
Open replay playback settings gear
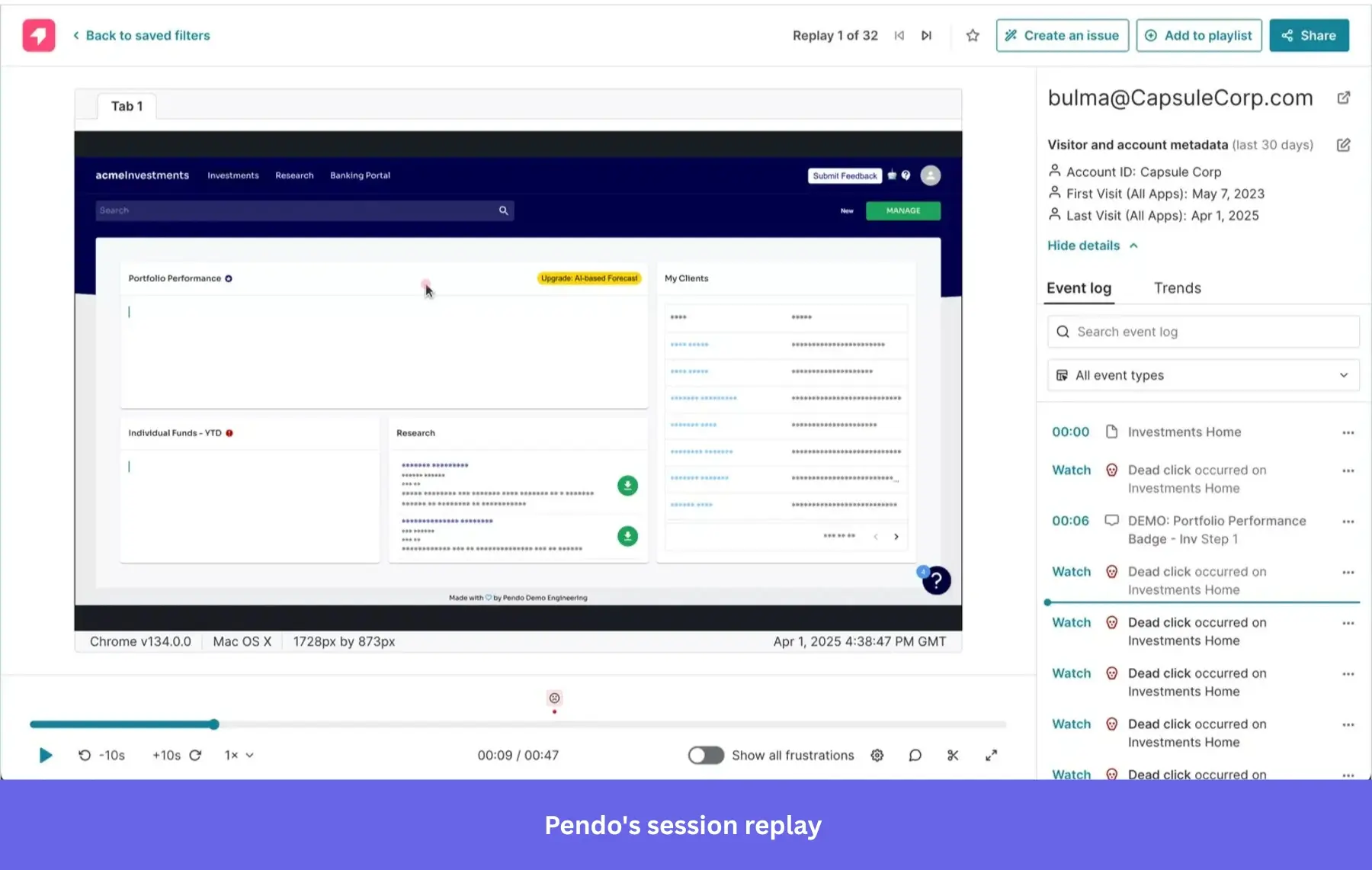(x=877, y=755)
